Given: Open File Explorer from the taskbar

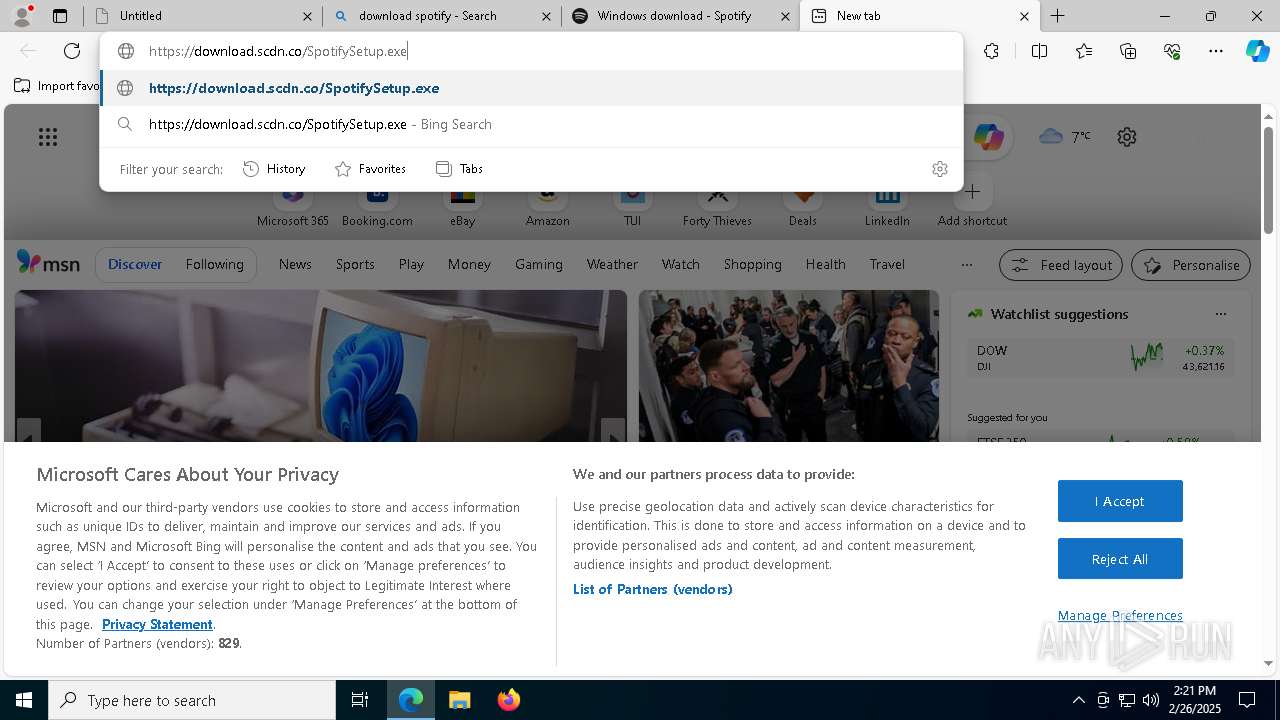Looking at the screenshot, I should coord(459,700).
